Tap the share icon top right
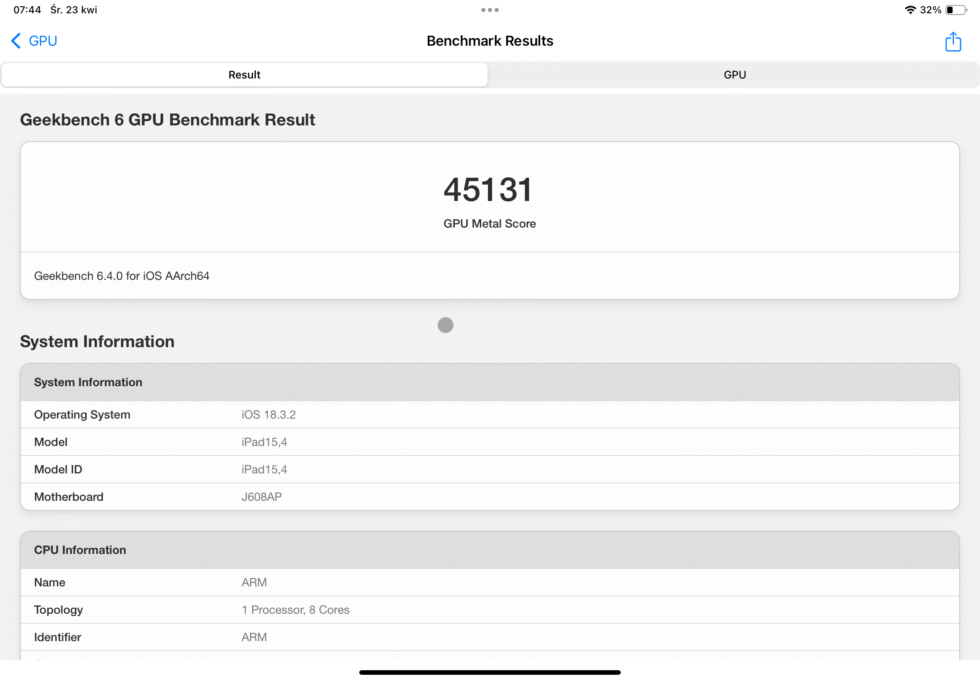 point(954,42)
